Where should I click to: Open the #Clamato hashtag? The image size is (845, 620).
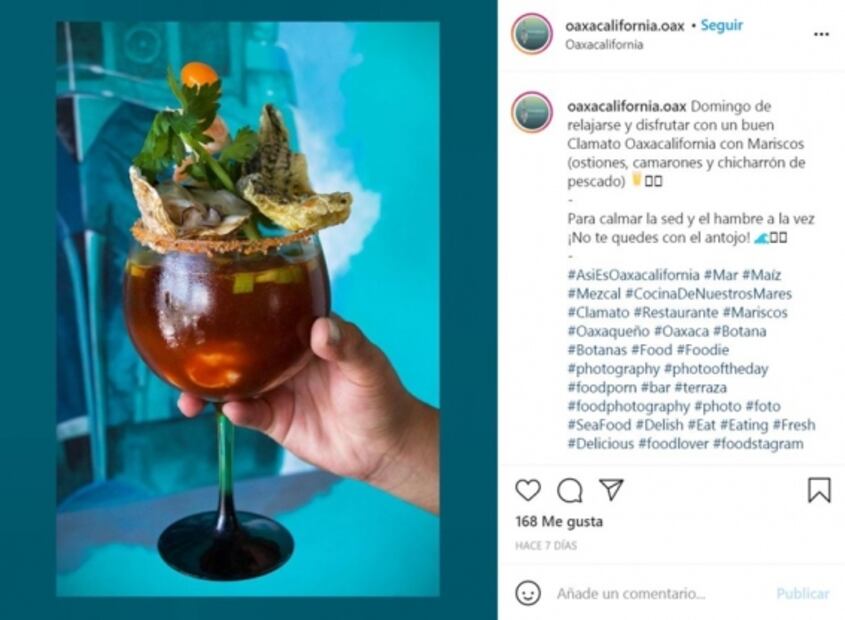click(598, 313)
